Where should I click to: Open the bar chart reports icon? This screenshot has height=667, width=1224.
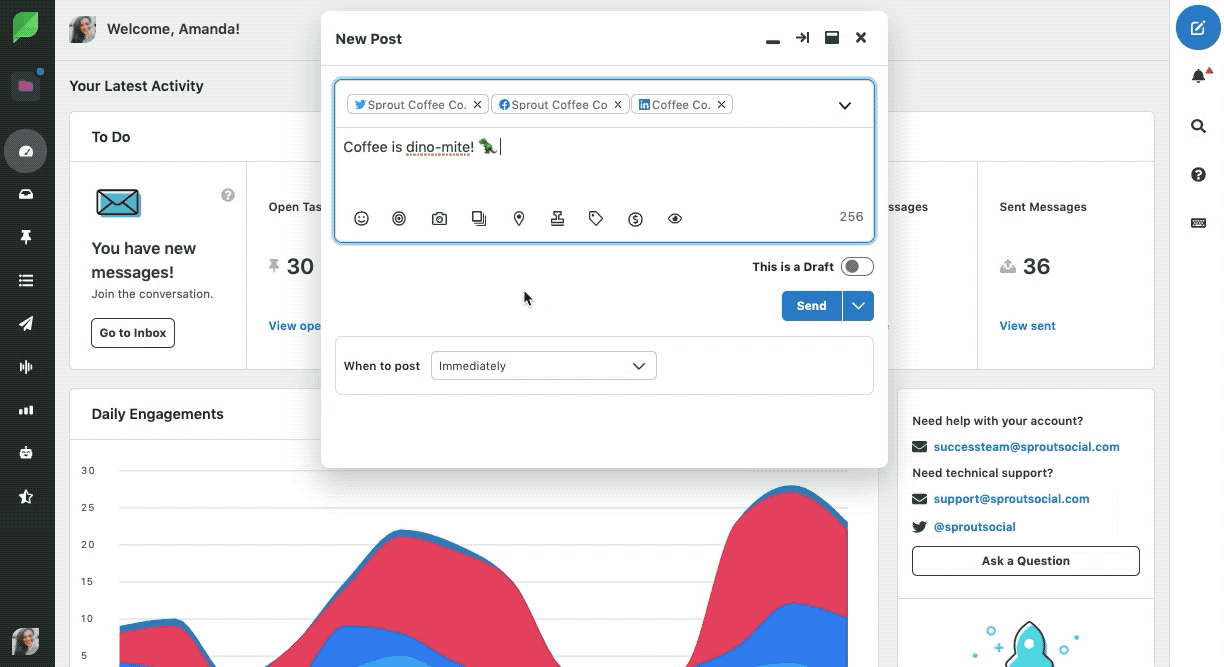26,410
